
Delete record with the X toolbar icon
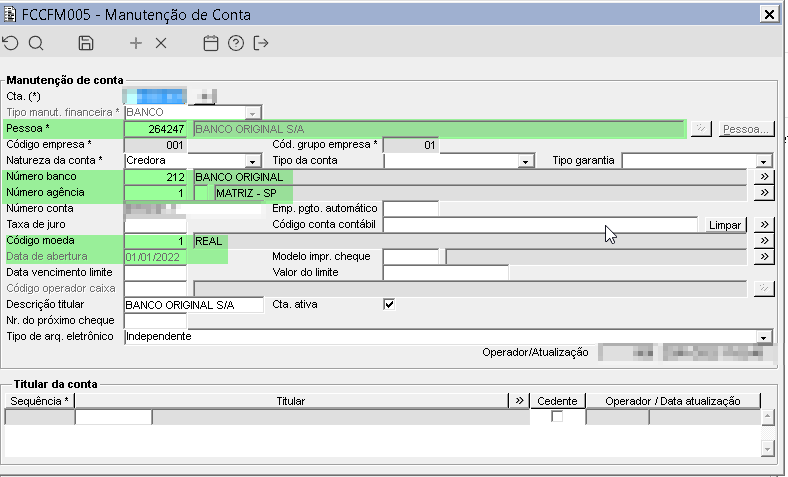[x=161, y=43]
